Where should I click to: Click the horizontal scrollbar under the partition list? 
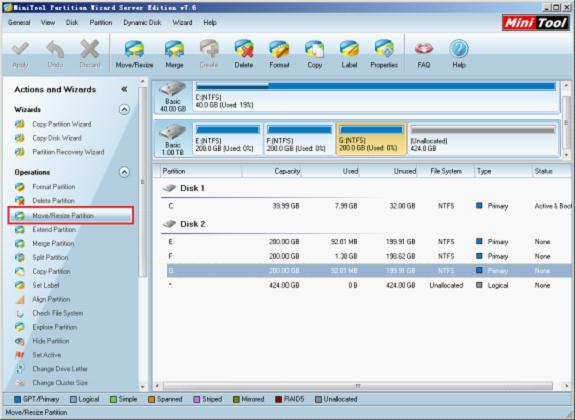click(x=358, y=386)
